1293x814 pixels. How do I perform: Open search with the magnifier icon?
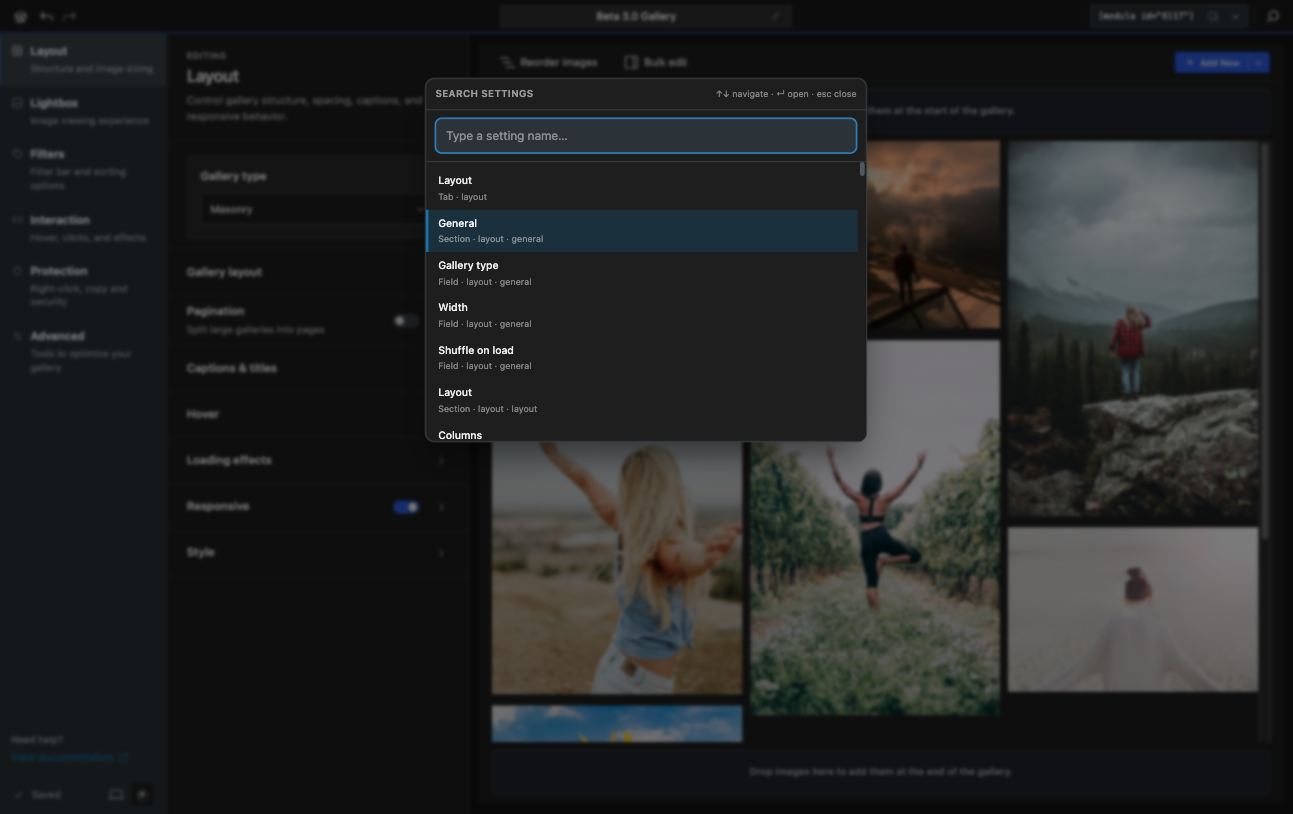[1273, 16]
